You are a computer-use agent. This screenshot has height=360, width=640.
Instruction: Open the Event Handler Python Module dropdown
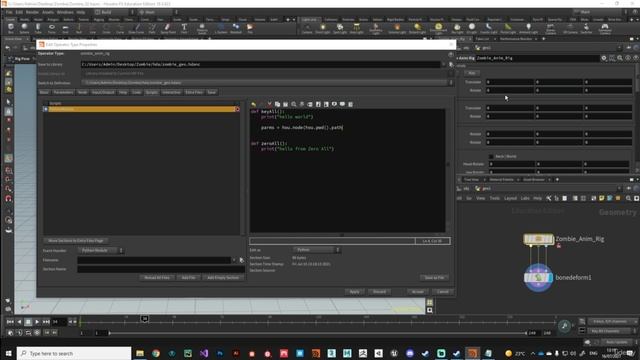tap(101, 250)
